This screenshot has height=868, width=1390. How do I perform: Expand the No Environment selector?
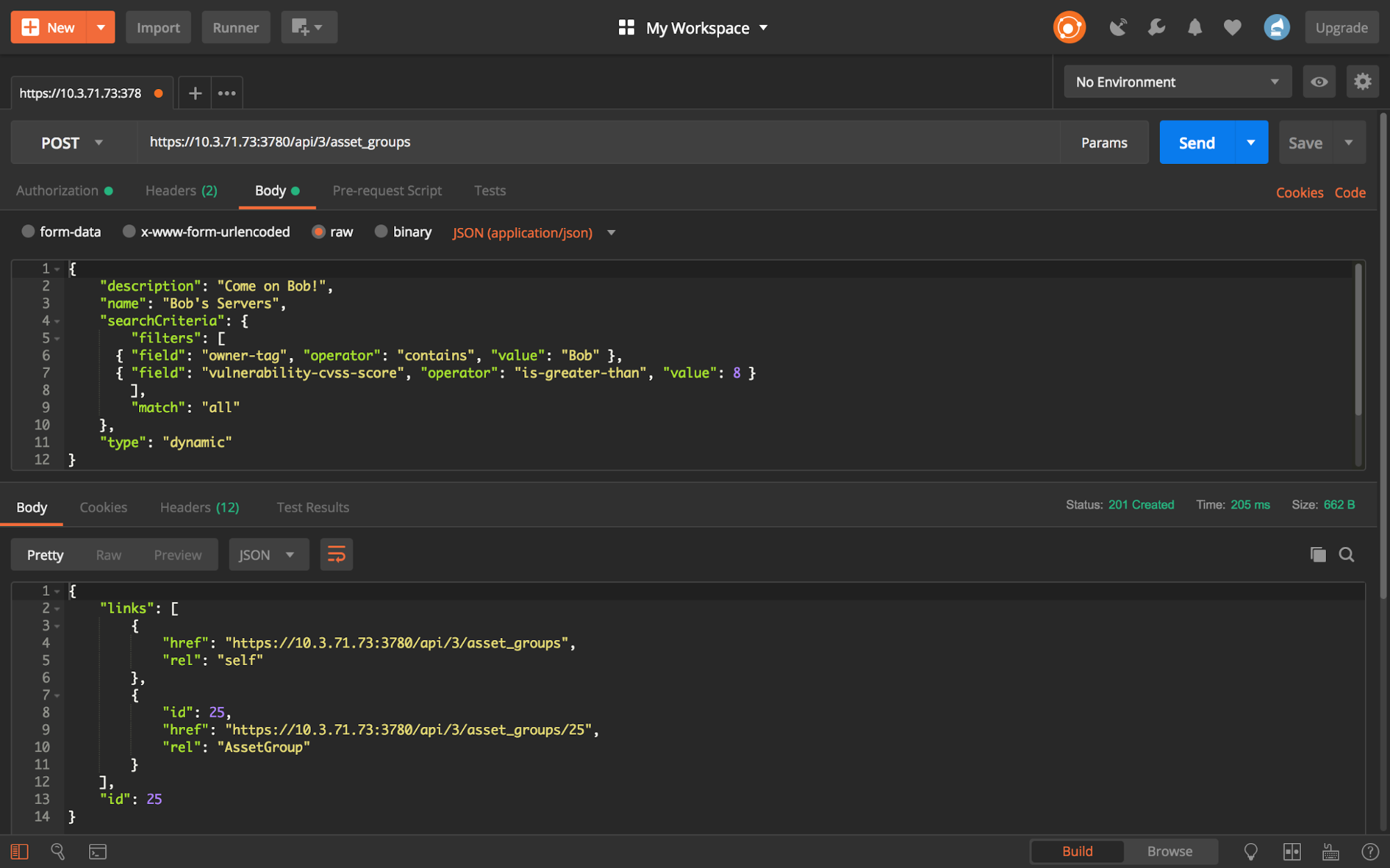click(1177, 82)
